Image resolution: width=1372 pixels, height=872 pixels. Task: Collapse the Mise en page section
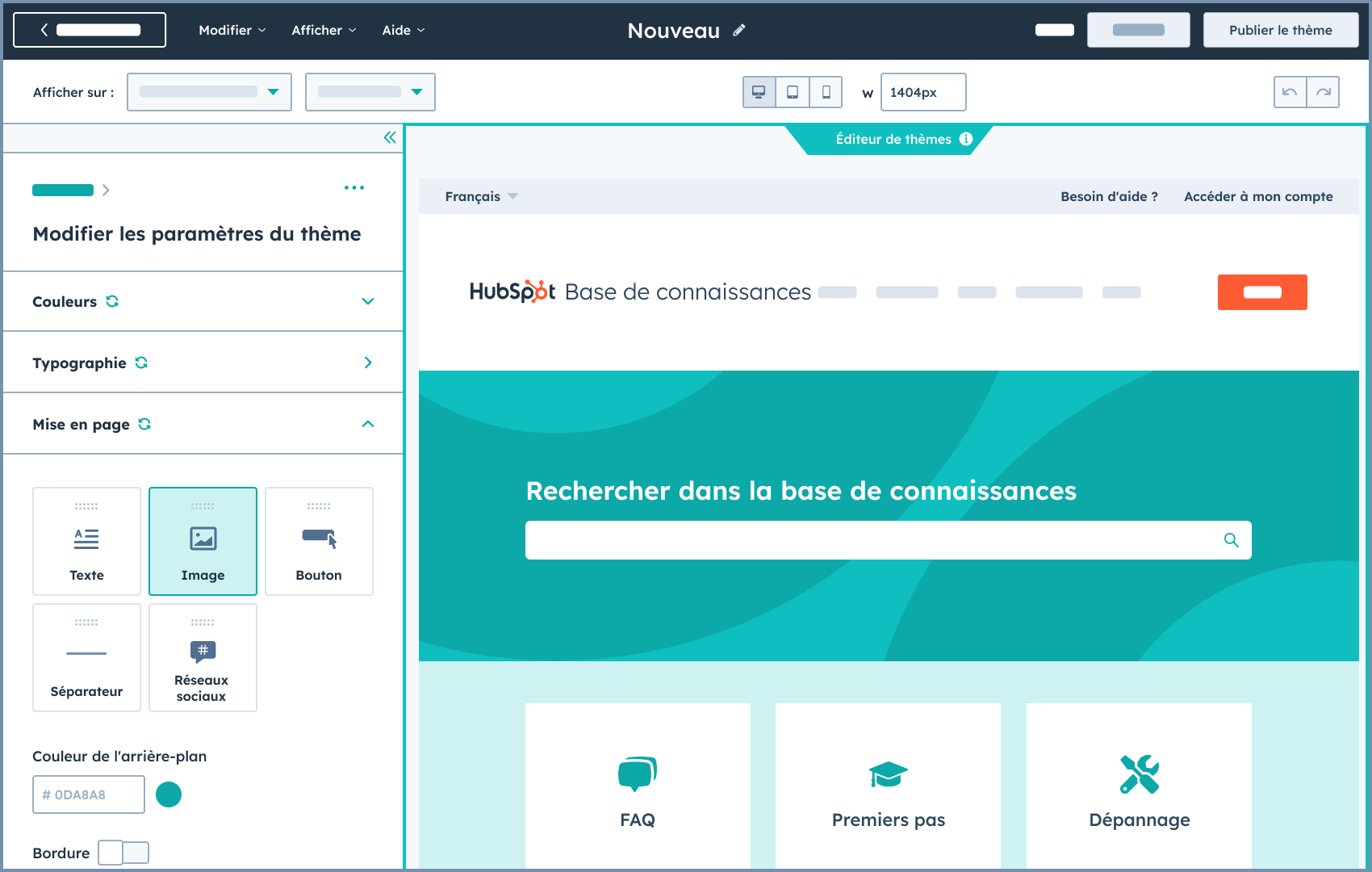click(x=369, y=424)
